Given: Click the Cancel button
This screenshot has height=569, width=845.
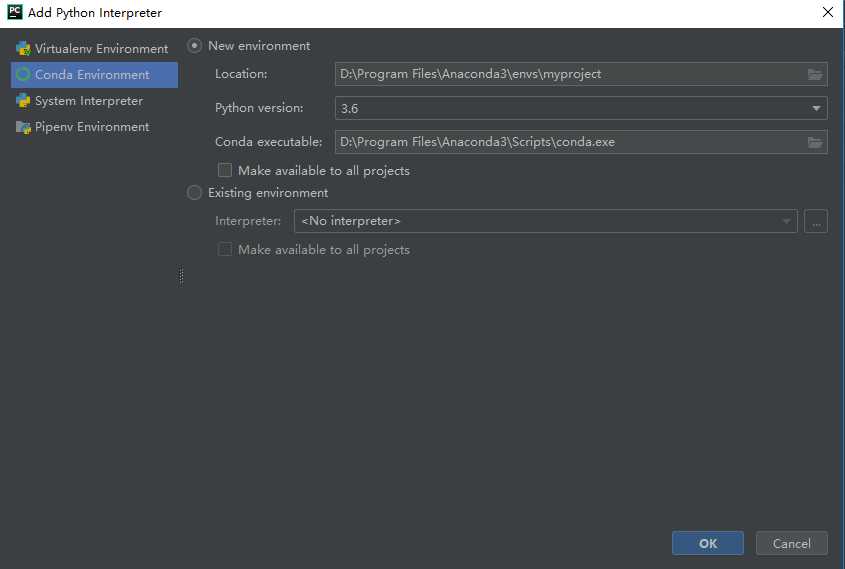Looking at the screenshot, I should tap(791, 543).
